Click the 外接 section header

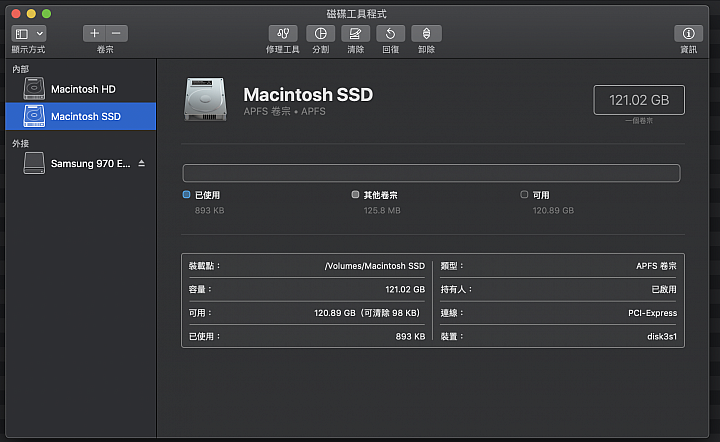click(x=21, y=143)
